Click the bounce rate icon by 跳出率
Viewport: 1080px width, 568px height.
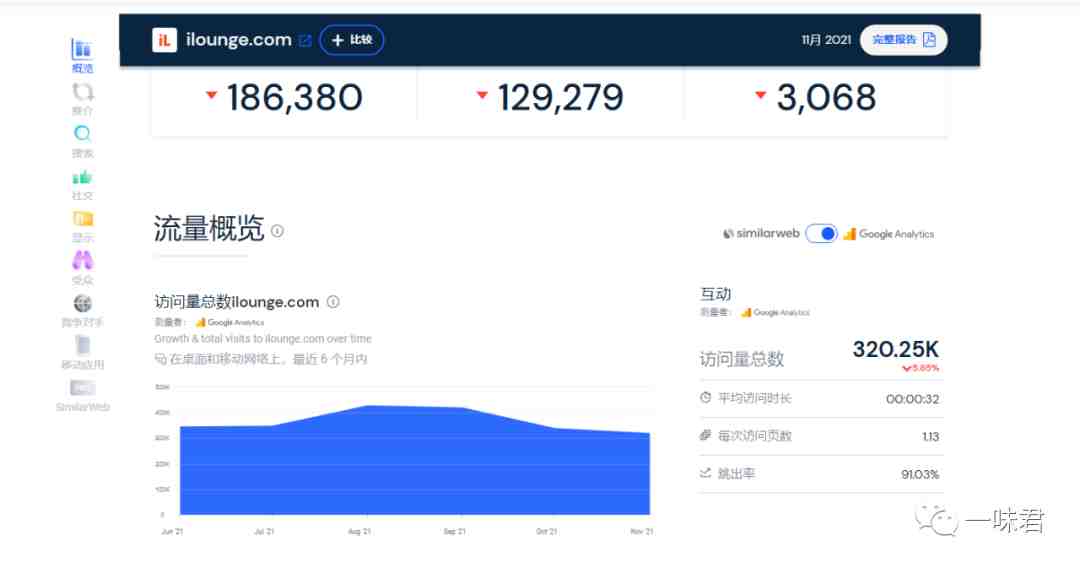[x=705, y=473]
